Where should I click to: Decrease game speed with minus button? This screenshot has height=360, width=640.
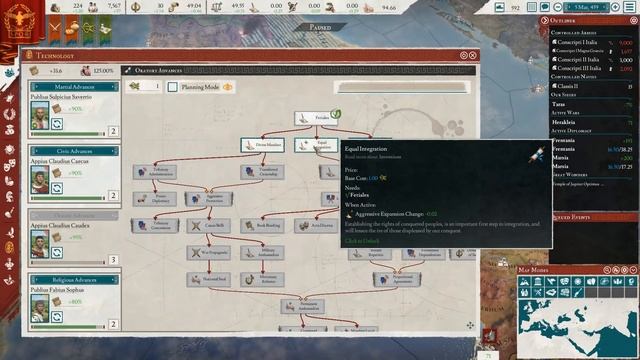pyautogui.click(x=558, y=7)
